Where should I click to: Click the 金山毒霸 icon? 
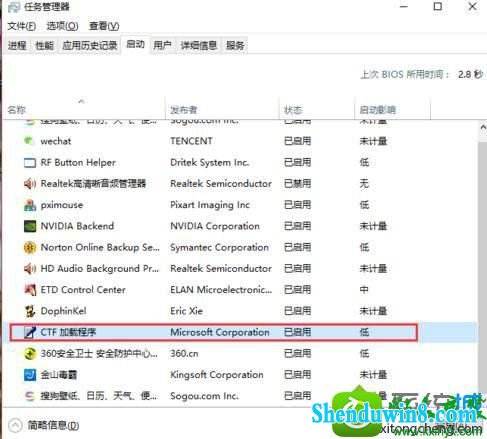point(30,375)
